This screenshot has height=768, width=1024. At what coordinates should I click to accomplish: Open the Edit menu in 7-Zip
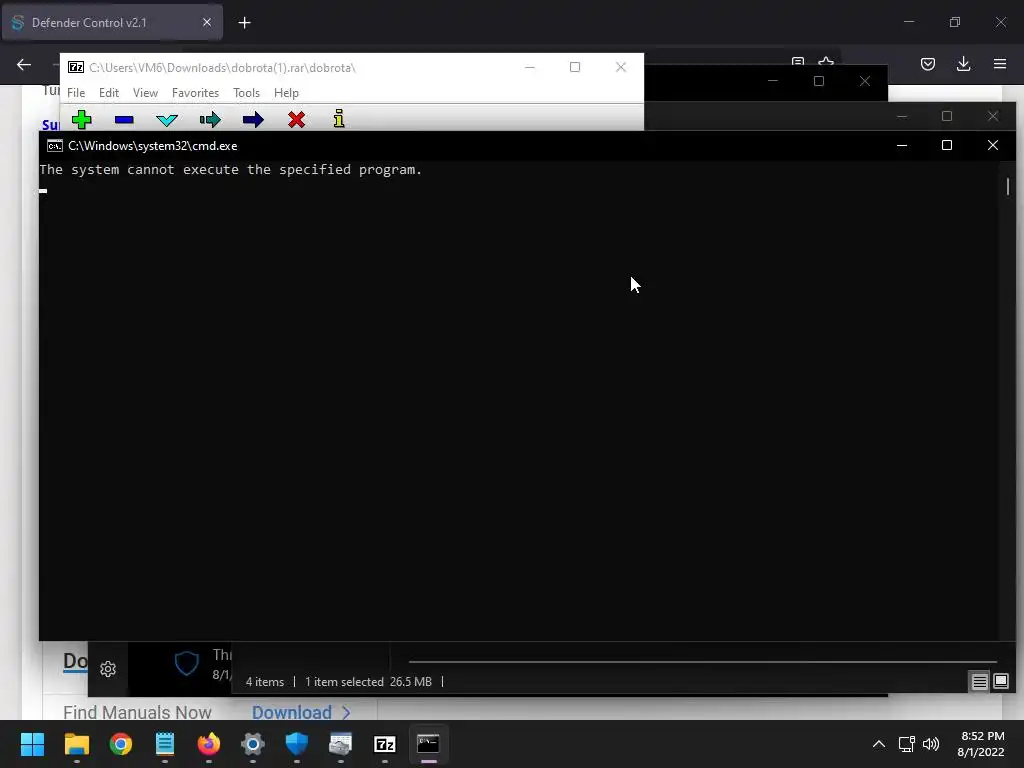108,93
